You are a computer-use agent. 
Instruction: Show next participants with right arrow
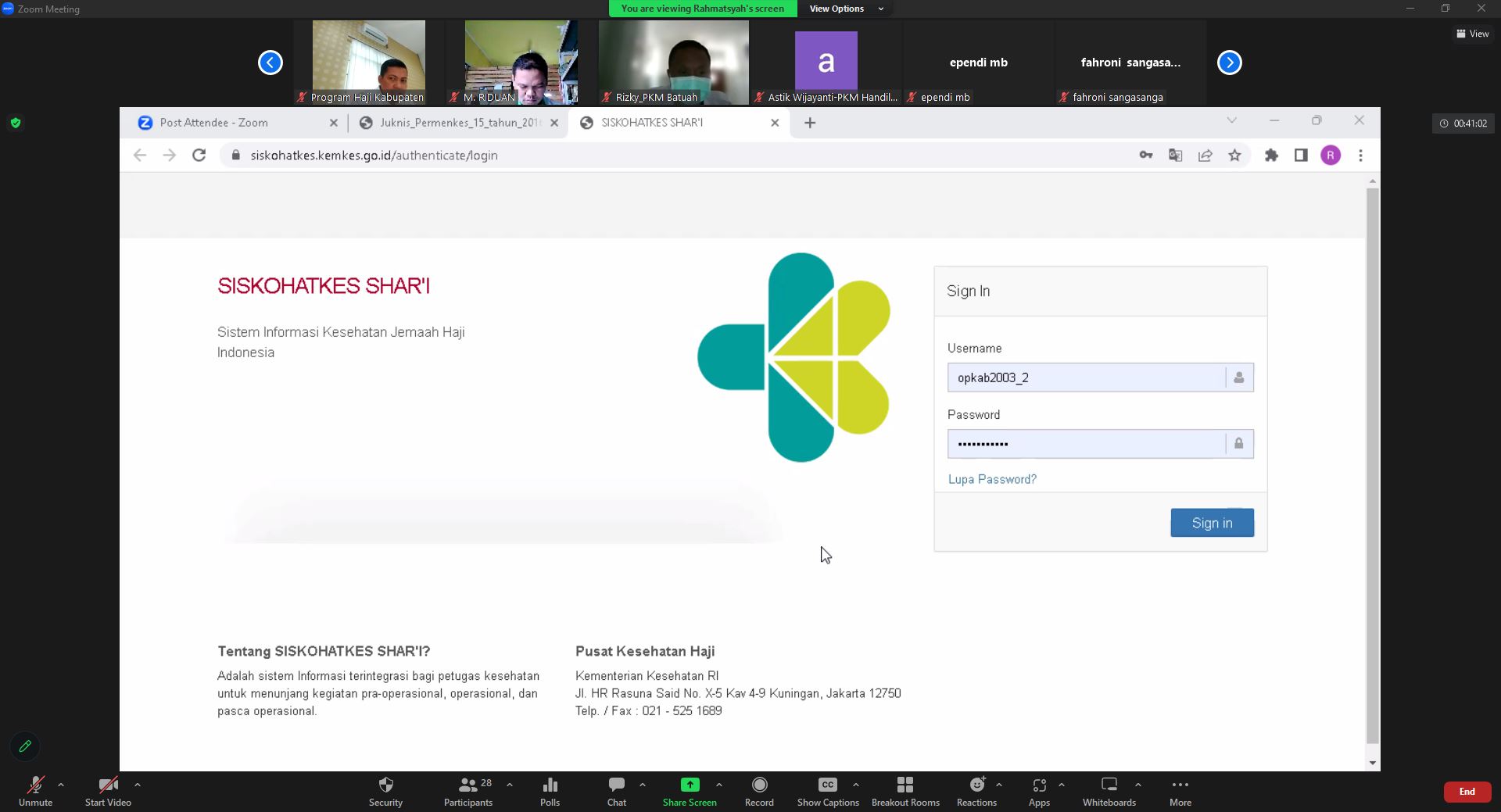pyautogui.click(x=1230, y=63)
